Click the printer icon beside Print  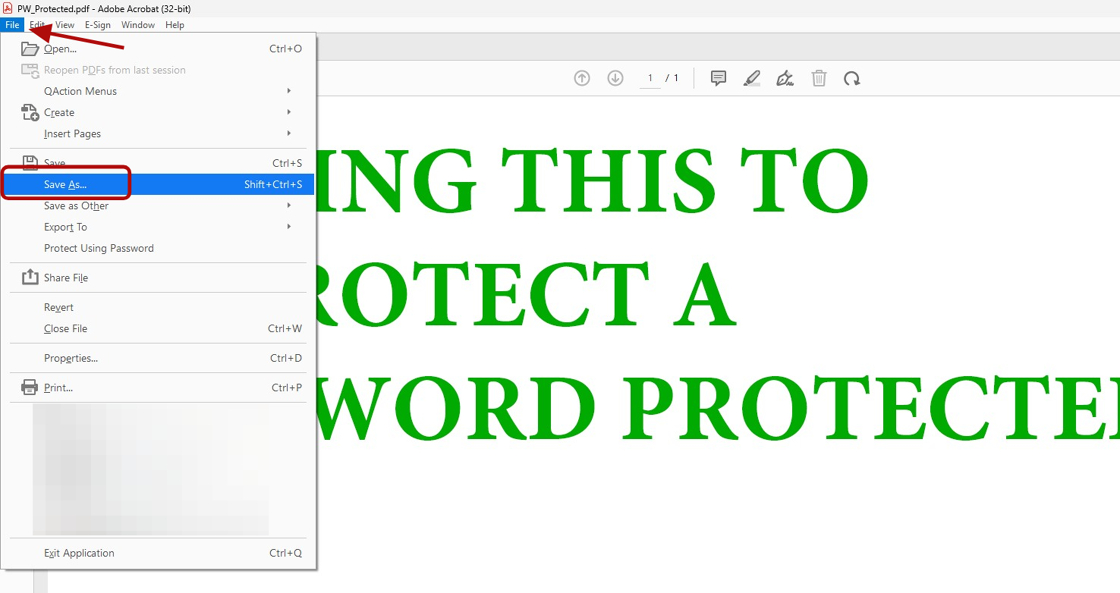[29, 388]
